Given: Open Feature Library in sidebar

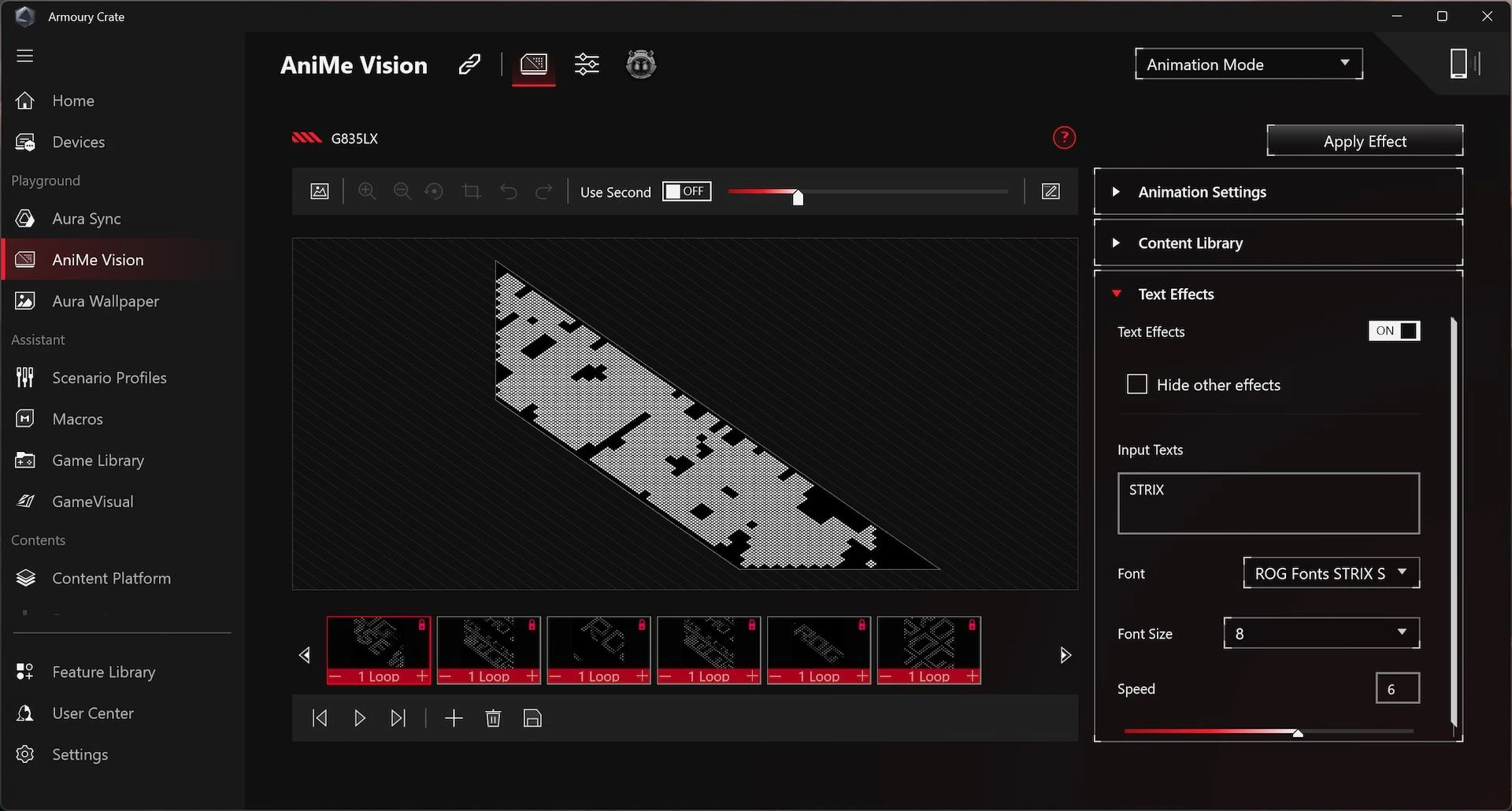Looking at the screenshot, I should pyautogui.click(x=104, y=672).
